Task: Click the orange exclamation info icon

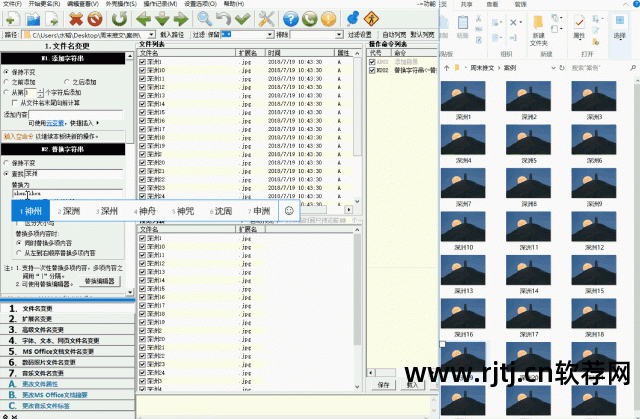Action: (329, 19)
